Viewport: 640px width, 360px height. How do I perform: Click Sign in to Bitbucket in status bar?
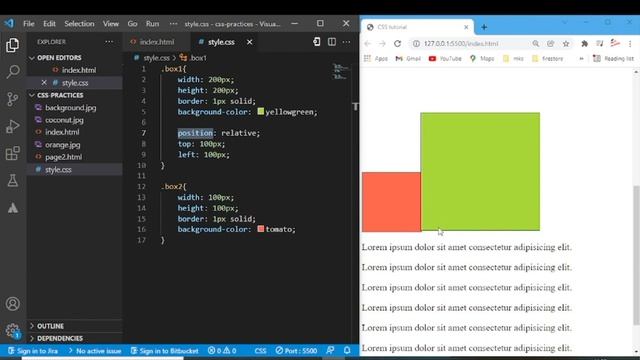coord(164,351)
